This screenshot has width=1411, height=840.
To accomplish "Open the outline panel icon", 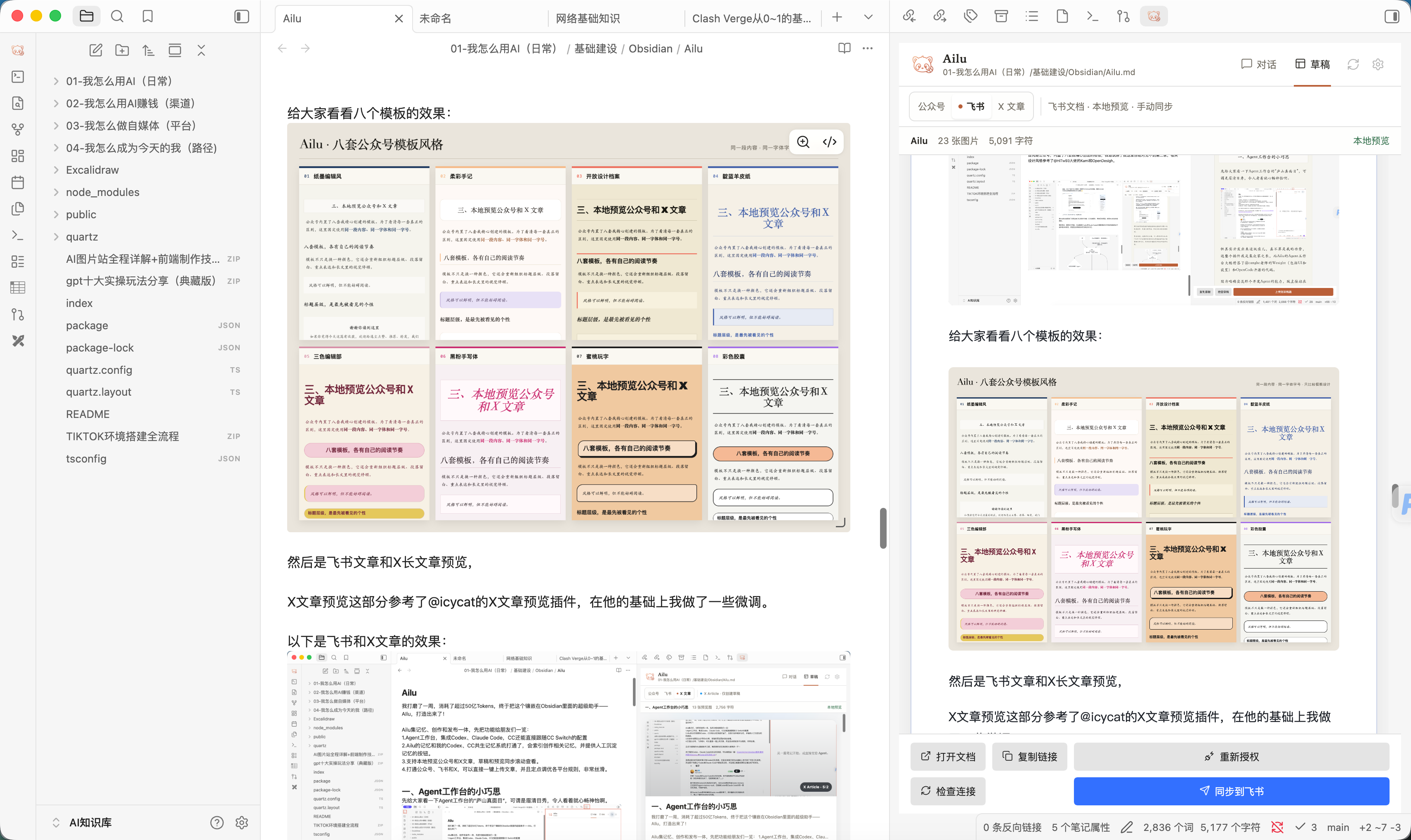I will [1032, 17].
